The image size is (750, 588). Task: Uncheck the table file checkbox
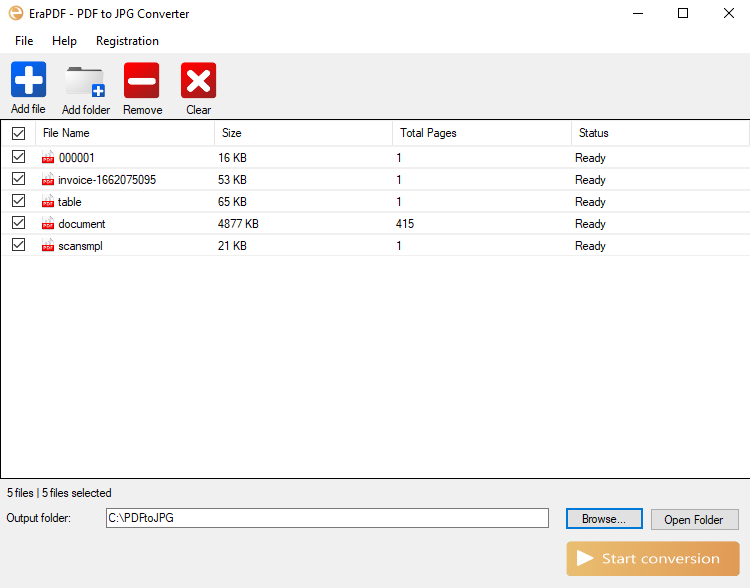coord(19,200)
